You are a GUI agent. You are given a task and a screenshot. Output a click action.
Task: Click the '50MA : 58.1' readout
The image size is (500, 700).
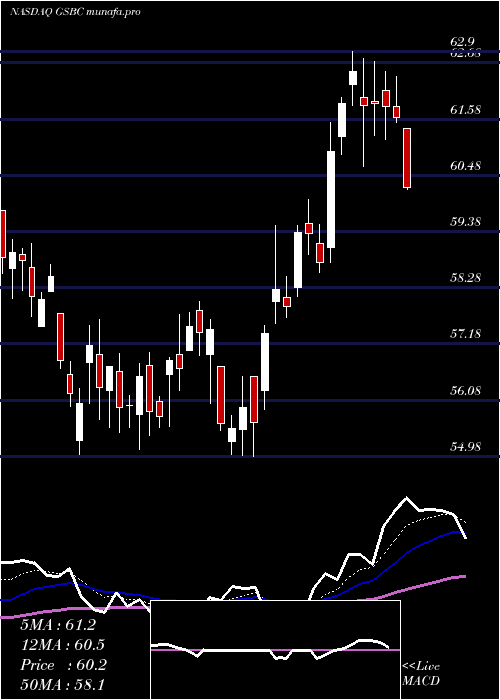click(62, 684)
